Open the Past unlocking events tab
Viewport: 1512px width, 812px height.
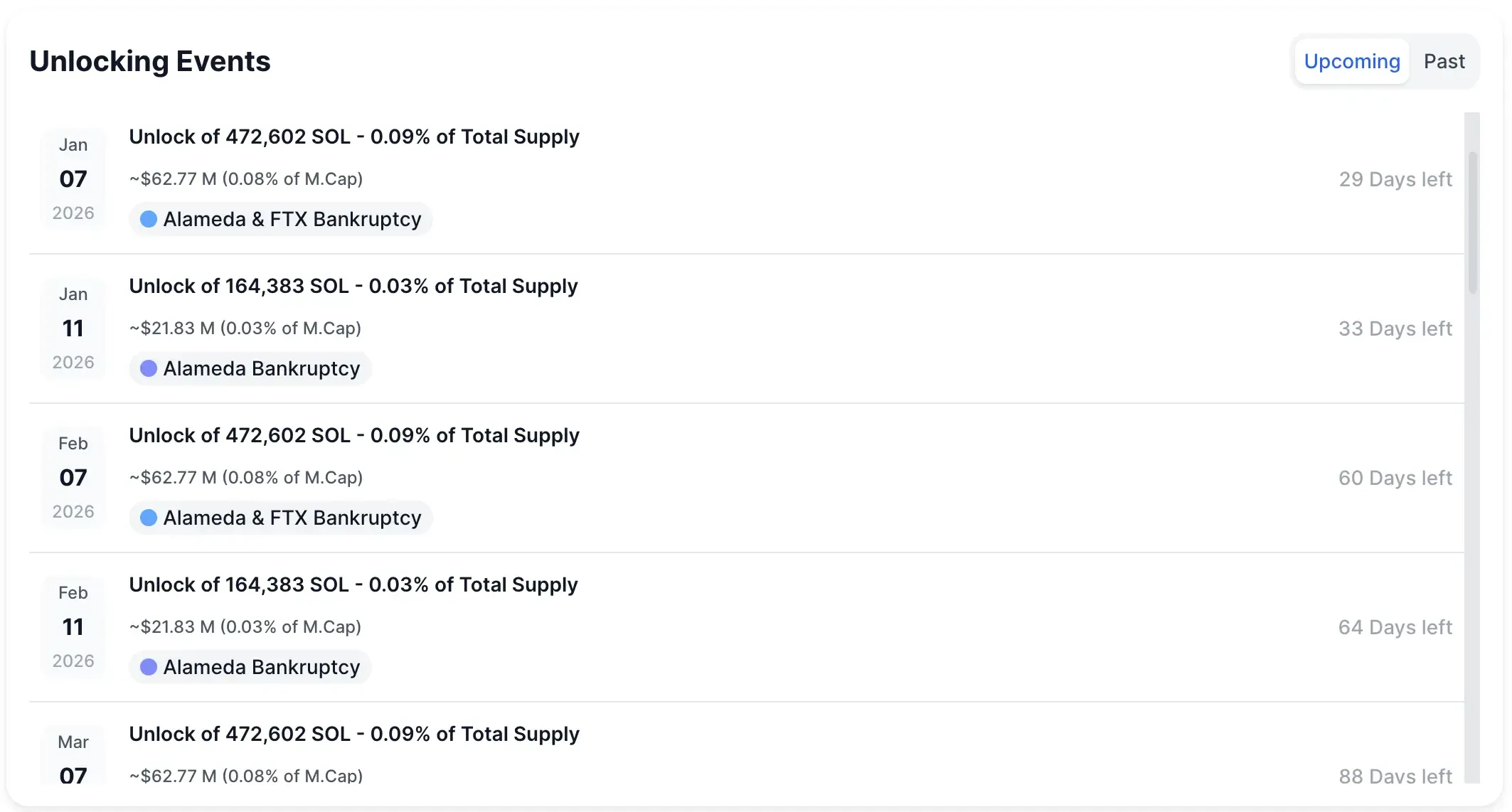(1444, 62)
